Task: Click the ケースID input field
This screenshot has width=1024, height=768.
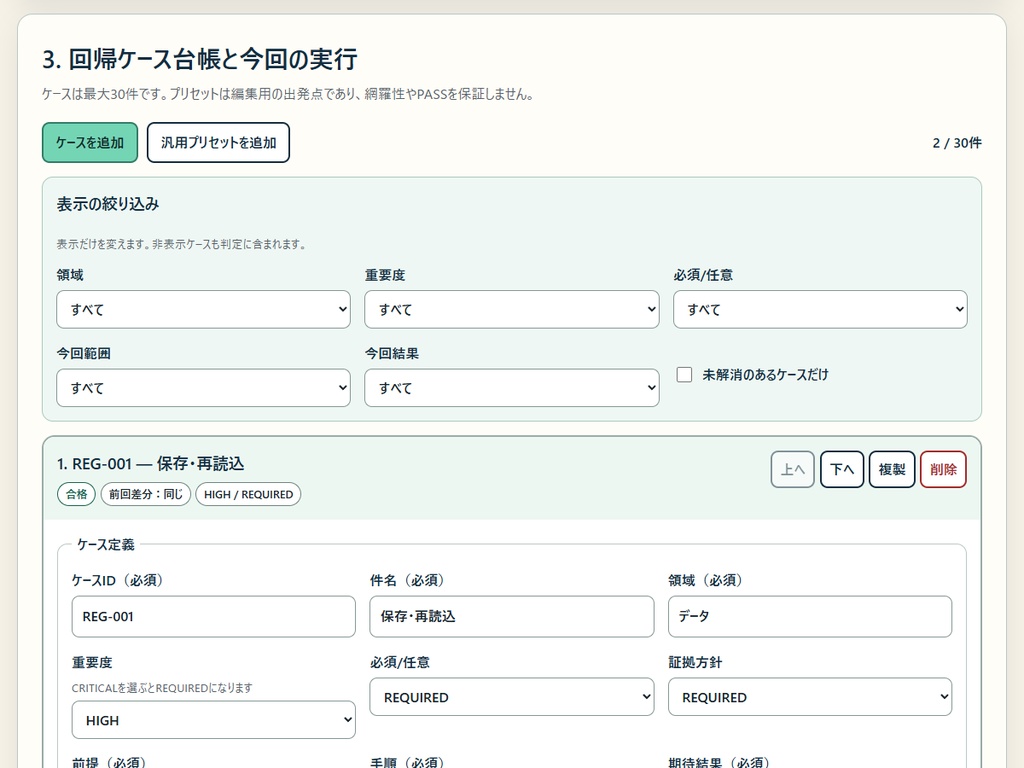Action: point(214,616)
